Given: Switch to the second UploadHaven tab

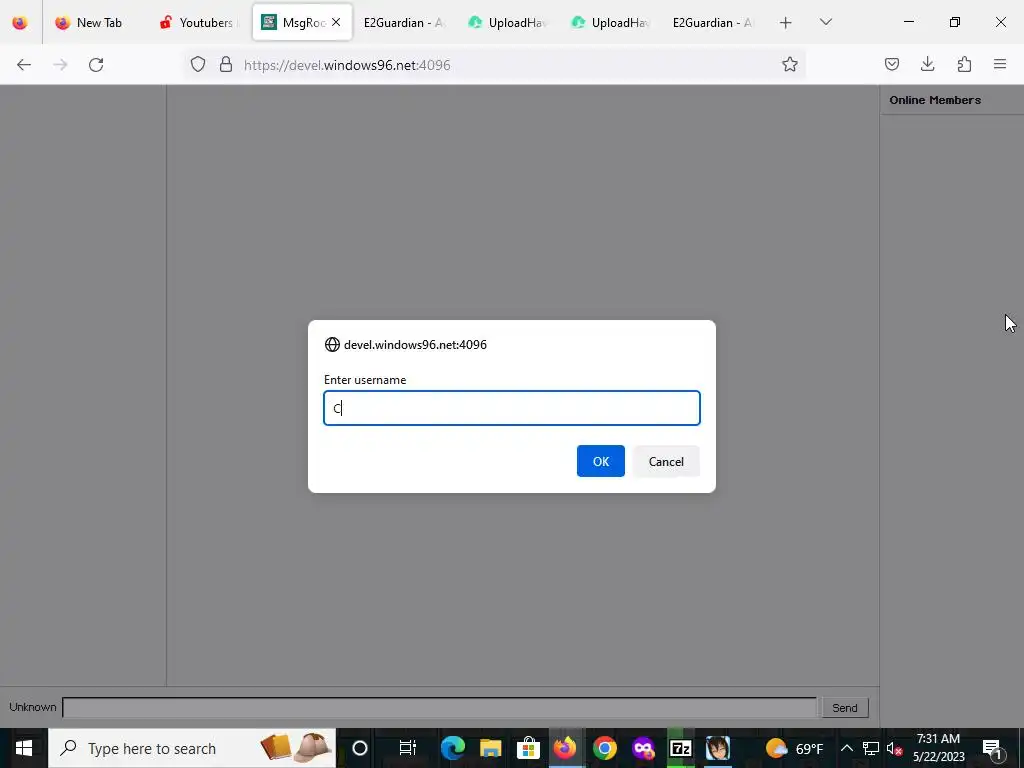Looking at the screenshot, I should pyautogui.click(x=611, y=22).
